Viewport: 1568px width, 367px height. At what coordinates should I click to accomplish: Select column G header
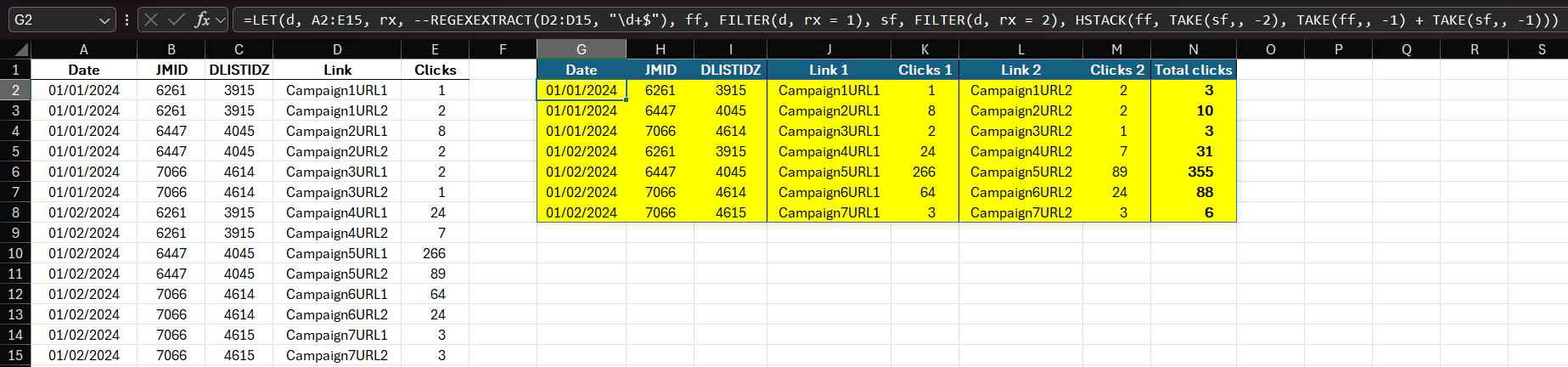click(582, 49)
